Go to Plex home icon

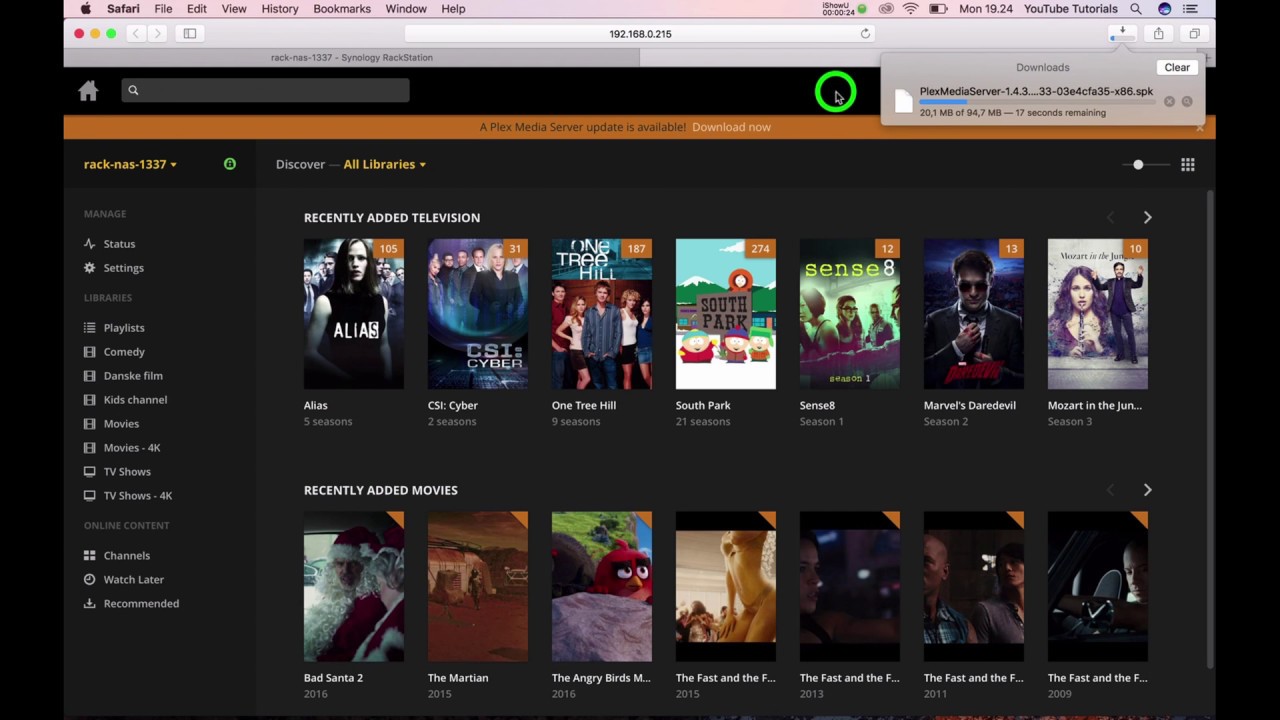pos(88,91)
